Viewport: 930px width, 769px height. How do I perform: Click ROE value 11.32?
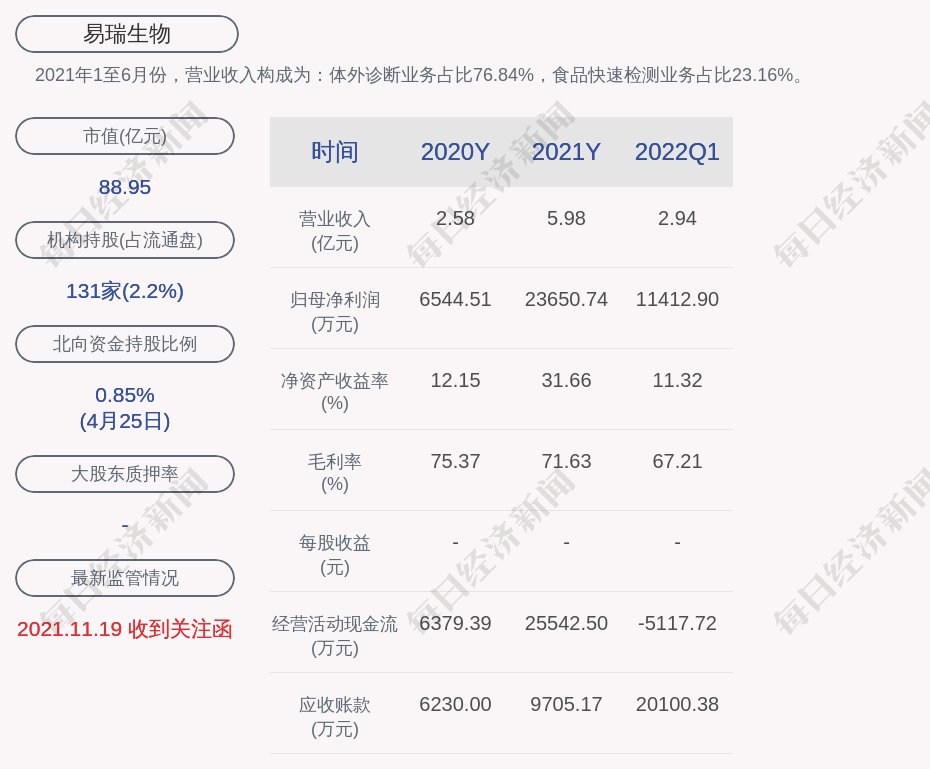677,380
